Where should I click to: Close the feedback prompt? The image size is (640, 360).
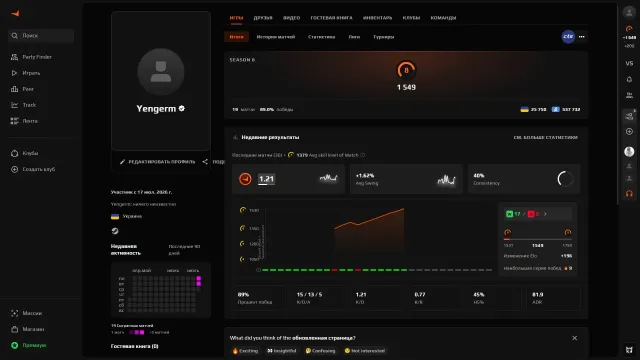click(x=575, y=338)
